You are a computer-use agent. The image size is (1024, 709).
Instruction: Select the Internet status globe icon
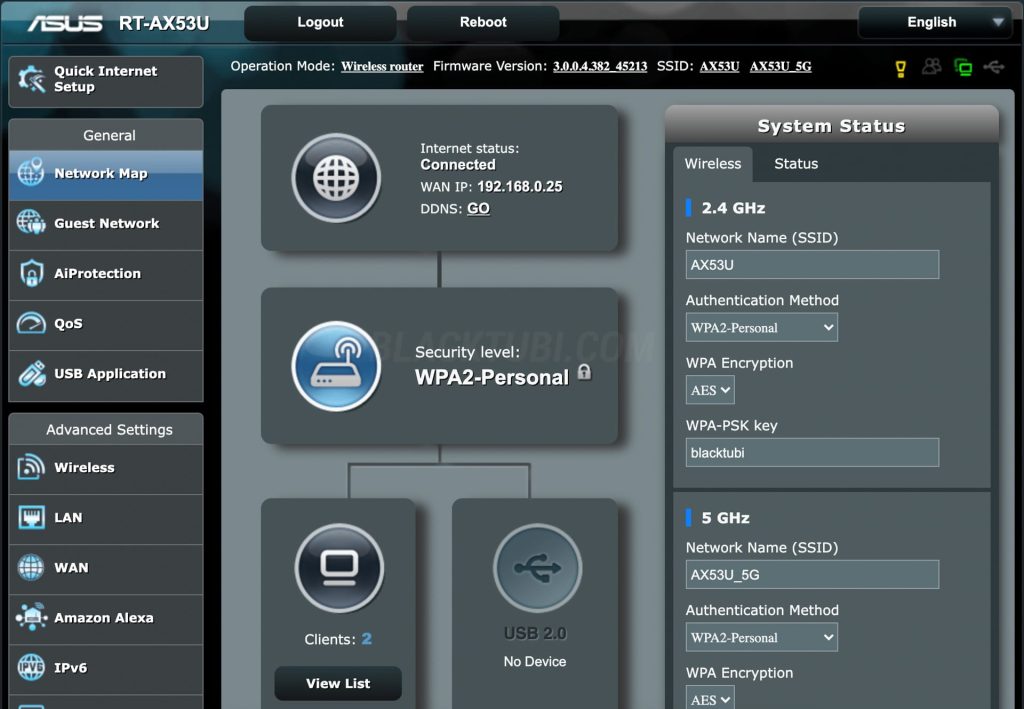tap(336, 178)
